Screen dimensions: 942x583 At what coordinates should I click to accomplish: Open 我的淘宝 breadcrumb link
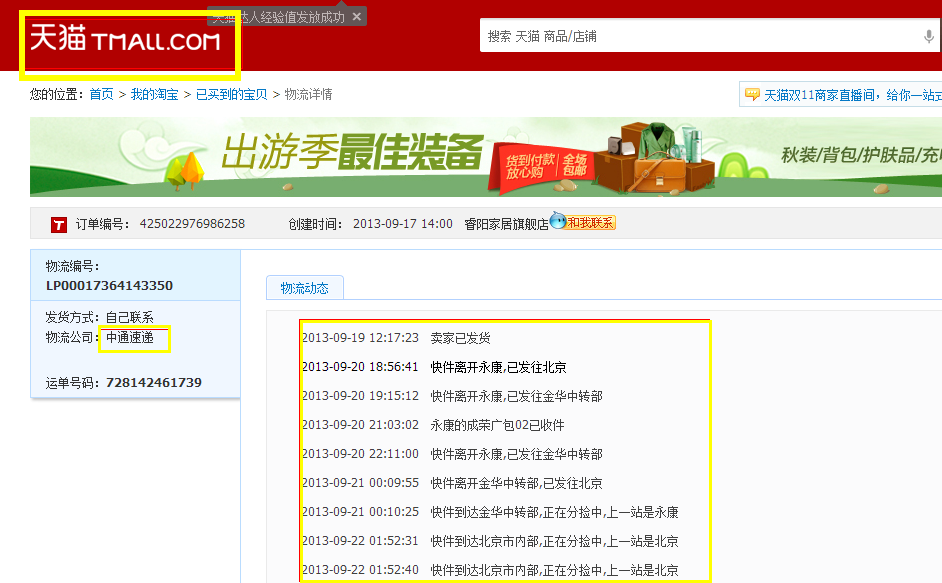[154, 94]
